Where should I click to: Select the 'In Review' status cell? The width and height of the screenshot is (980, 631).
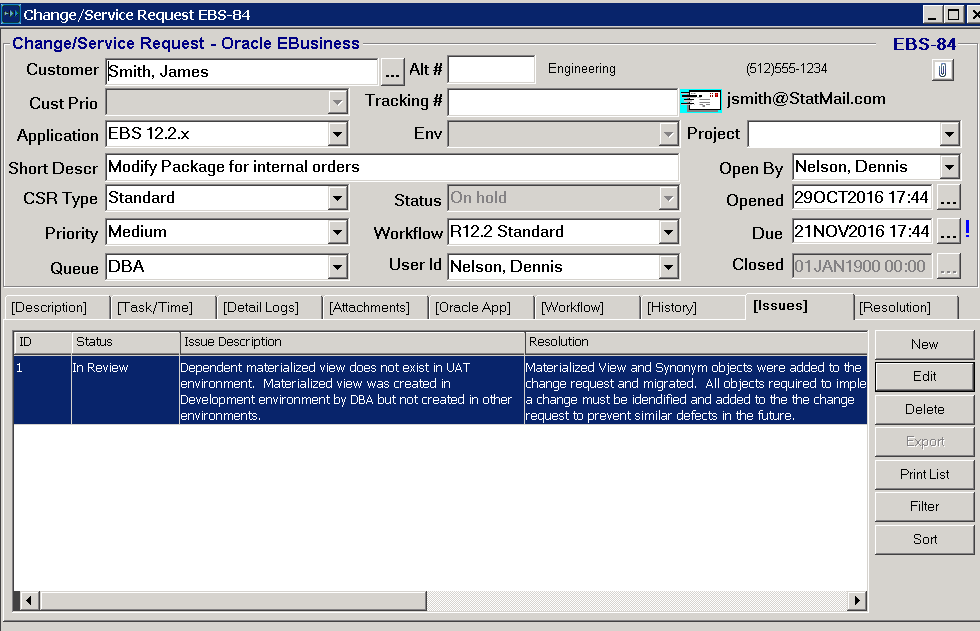125,390
